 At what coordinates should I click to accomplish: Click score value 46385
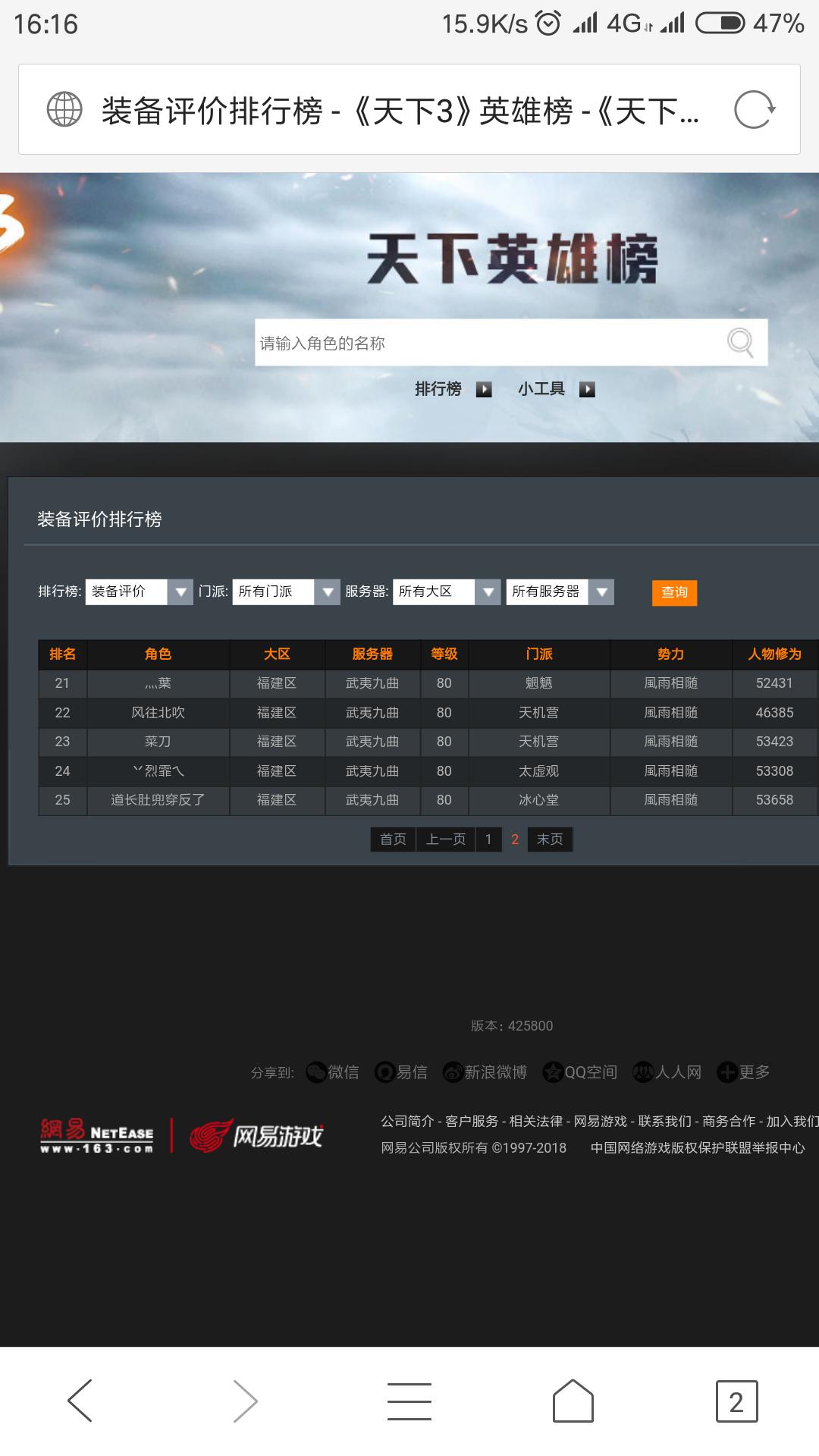(774, 713)
